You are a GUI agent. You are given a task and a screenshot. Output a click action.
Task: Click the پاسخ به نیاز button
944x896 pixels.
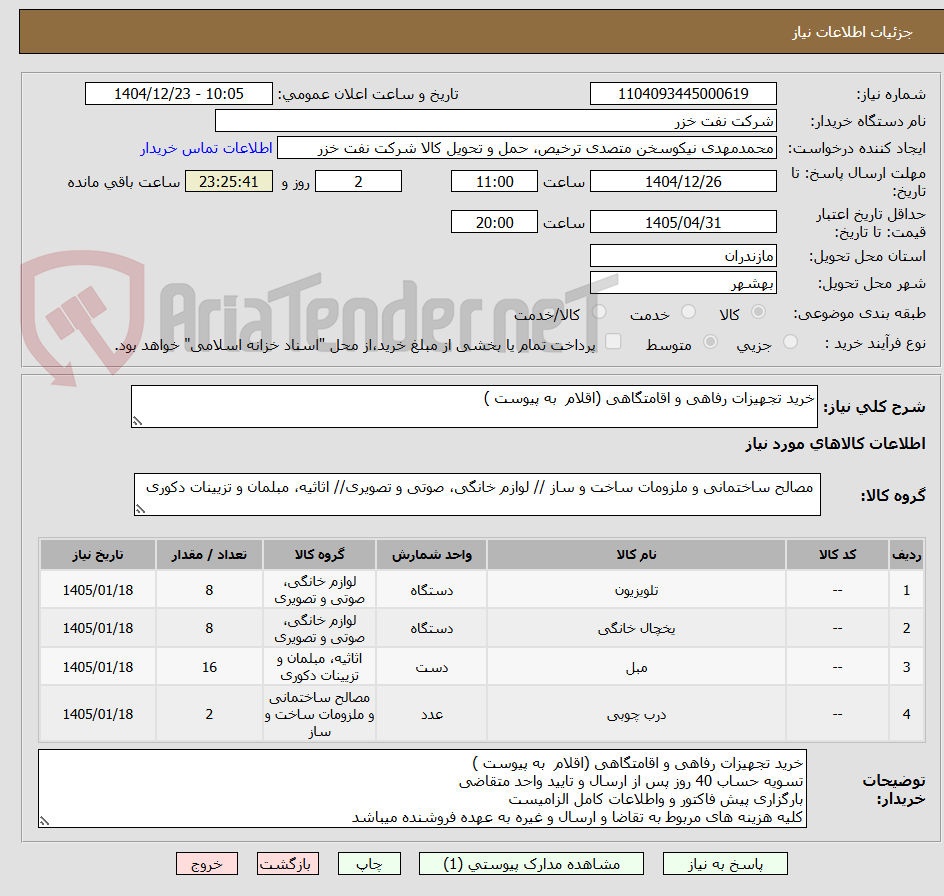(725, 863)
